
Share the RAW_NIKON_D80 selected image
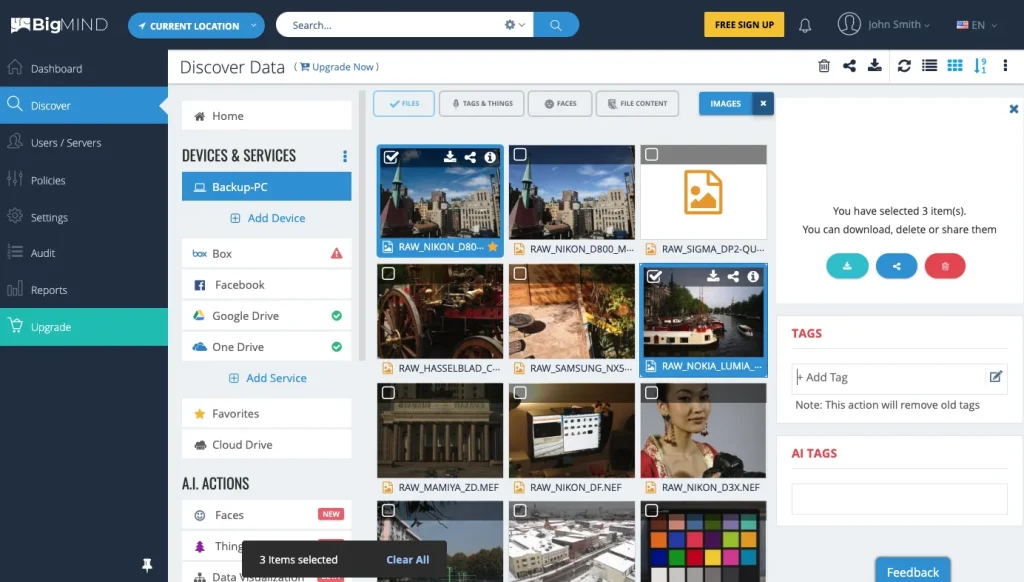point(470,157)
